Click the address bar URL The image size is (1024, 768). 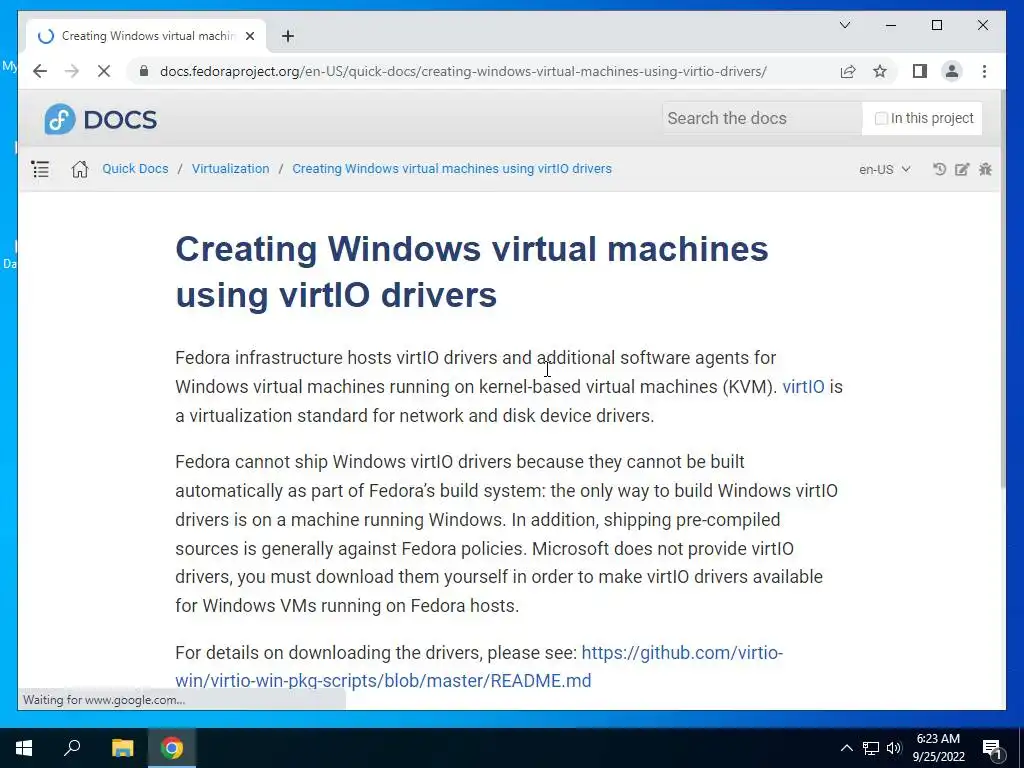point(463,71)
